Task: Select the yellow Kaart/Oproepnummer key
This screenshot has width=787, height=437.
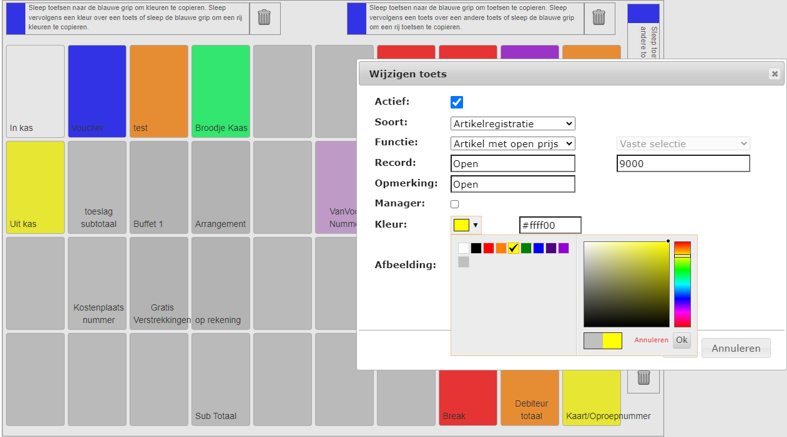Action: tap(591, 398)
